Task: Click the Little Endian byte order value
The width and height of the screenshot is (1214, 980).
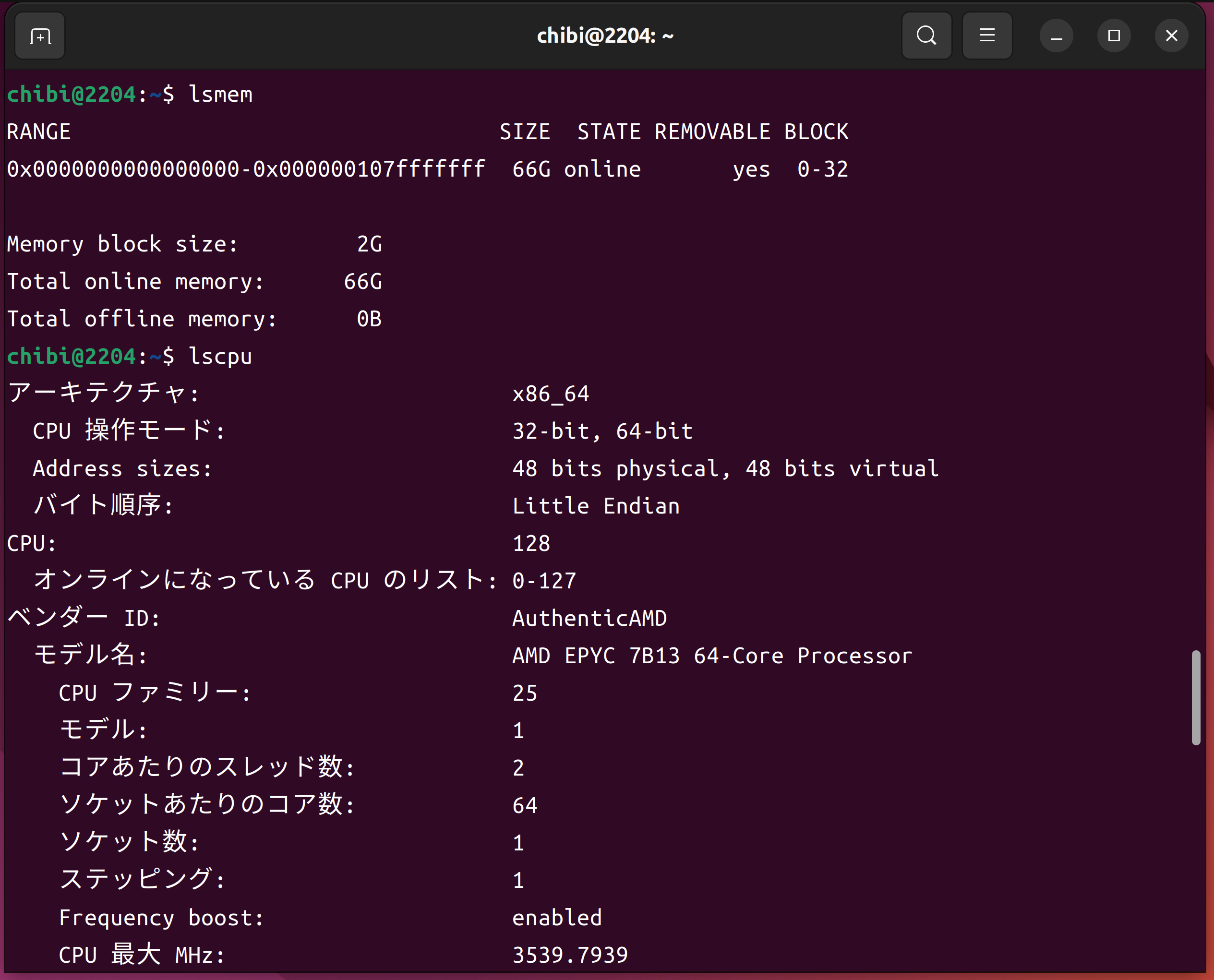Action: pyautogui.click(x=595, y=506)
